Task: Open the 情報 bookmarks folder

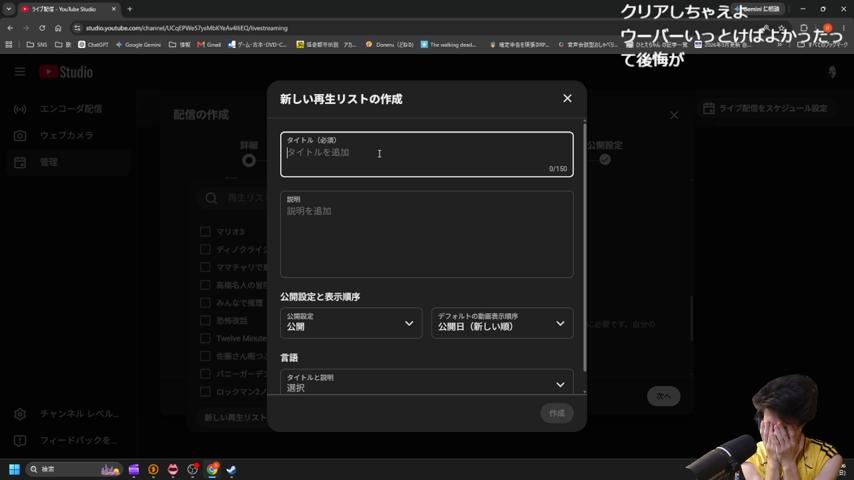Action: point(179,44)
